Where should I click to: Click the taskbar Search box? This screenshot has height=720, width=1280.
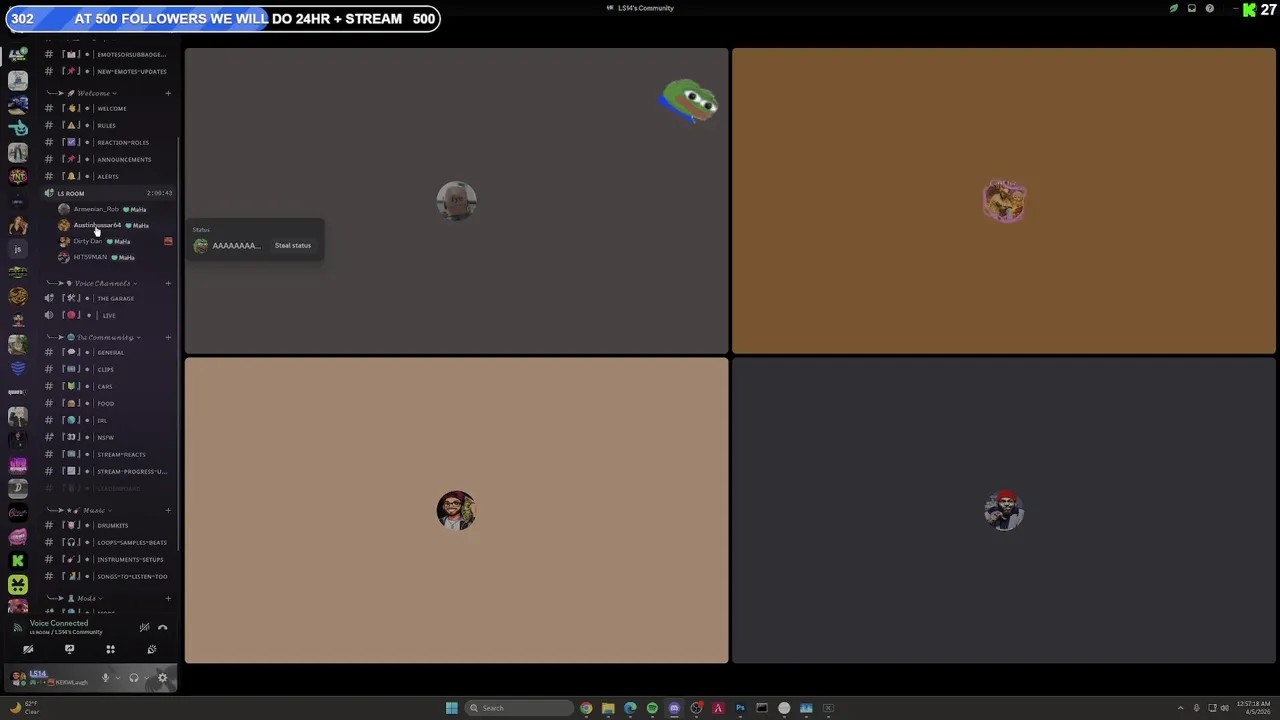[519, 708]
